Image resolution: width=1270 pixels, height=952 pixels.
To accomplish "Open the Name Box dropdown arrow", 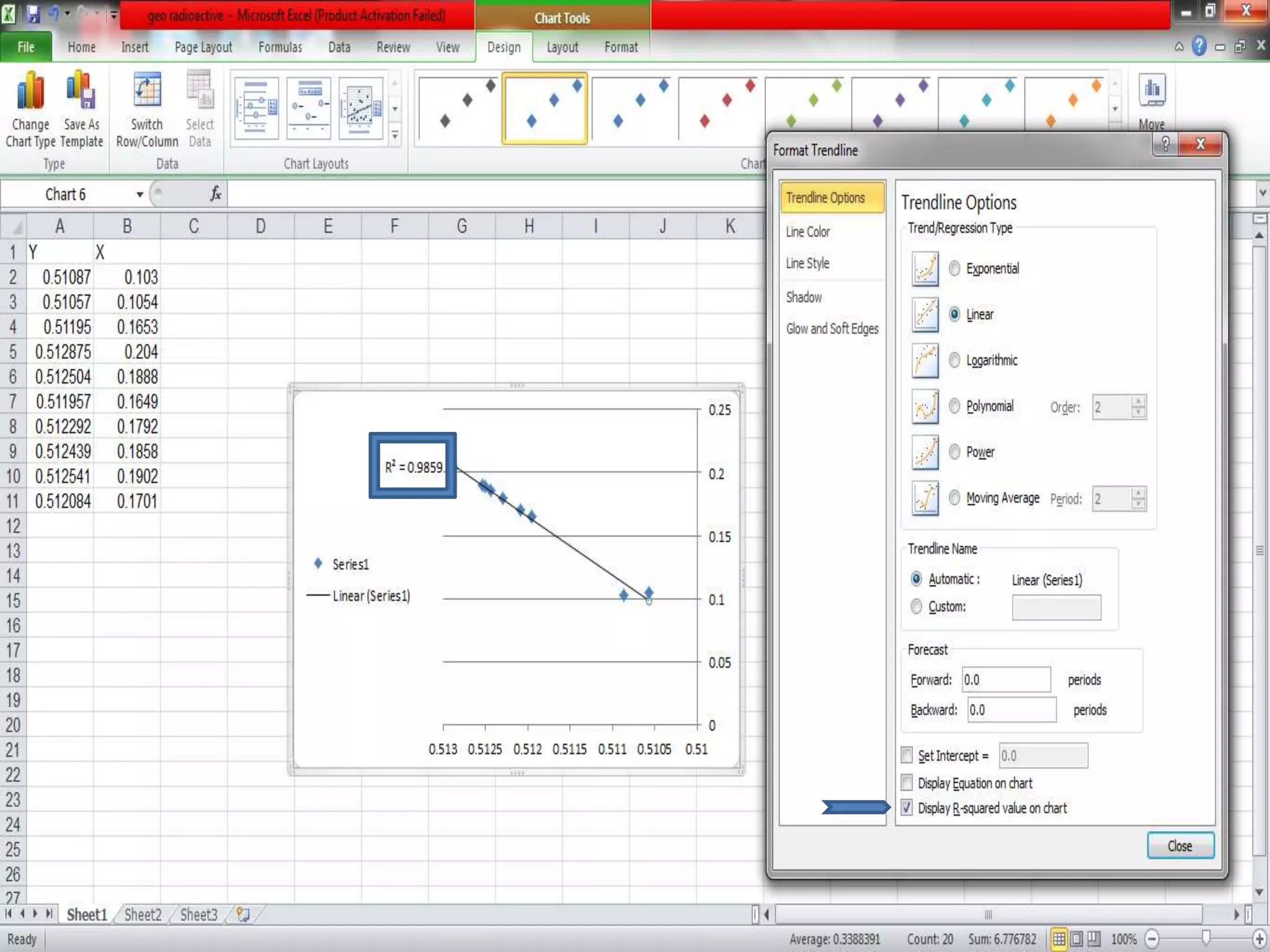I will (140, 195).
